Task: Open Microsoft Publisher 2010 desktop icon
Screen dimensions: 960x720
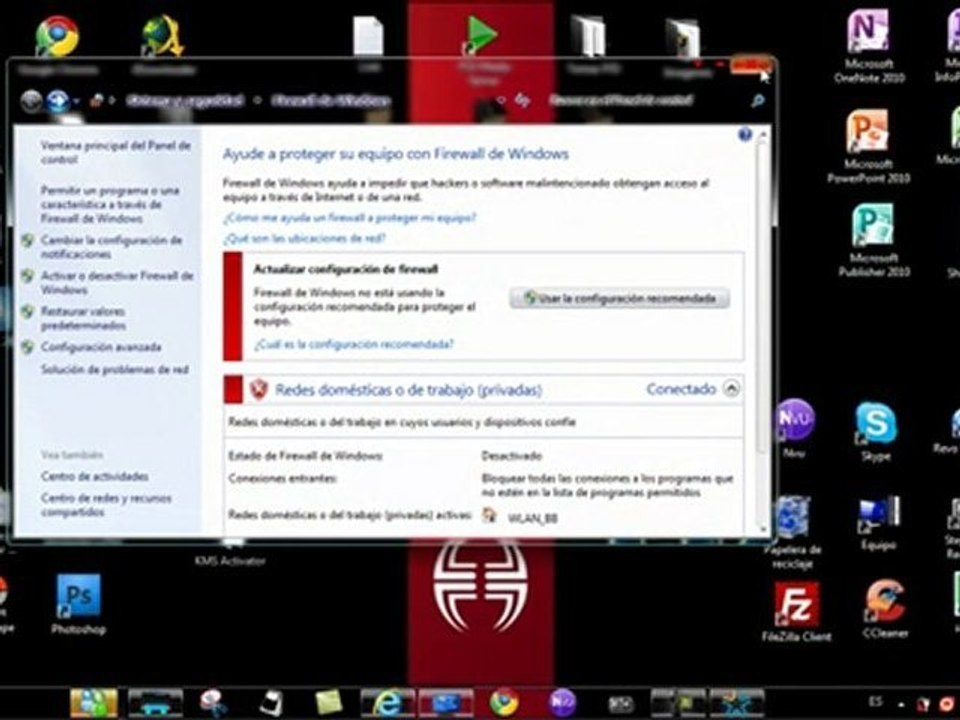Action: (x=873, y=240)
